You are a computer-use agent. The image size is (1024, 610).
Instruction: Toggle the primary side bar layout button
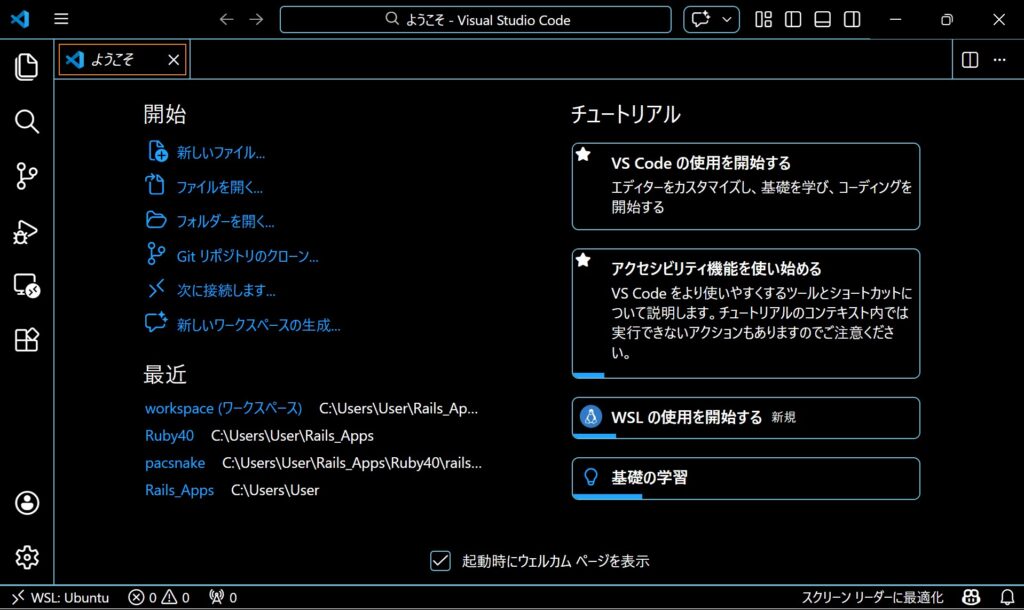click(793, 19)
